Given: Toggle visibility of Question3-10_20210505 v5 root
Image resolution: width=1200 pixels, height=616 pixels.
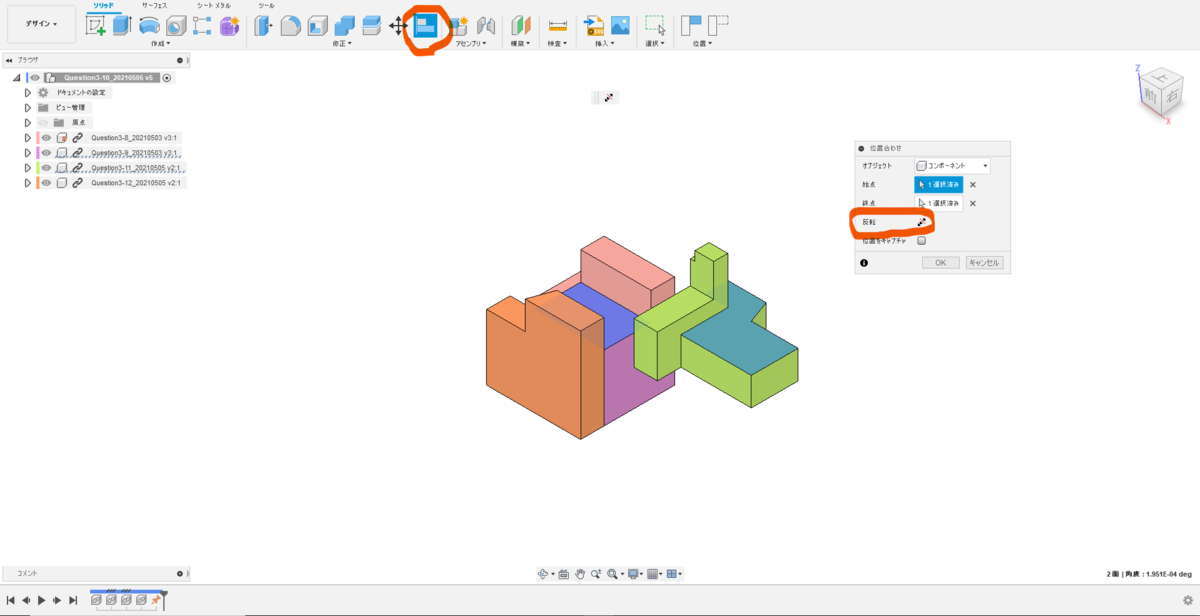Looking at the screenshot, I should coord(35,78).
